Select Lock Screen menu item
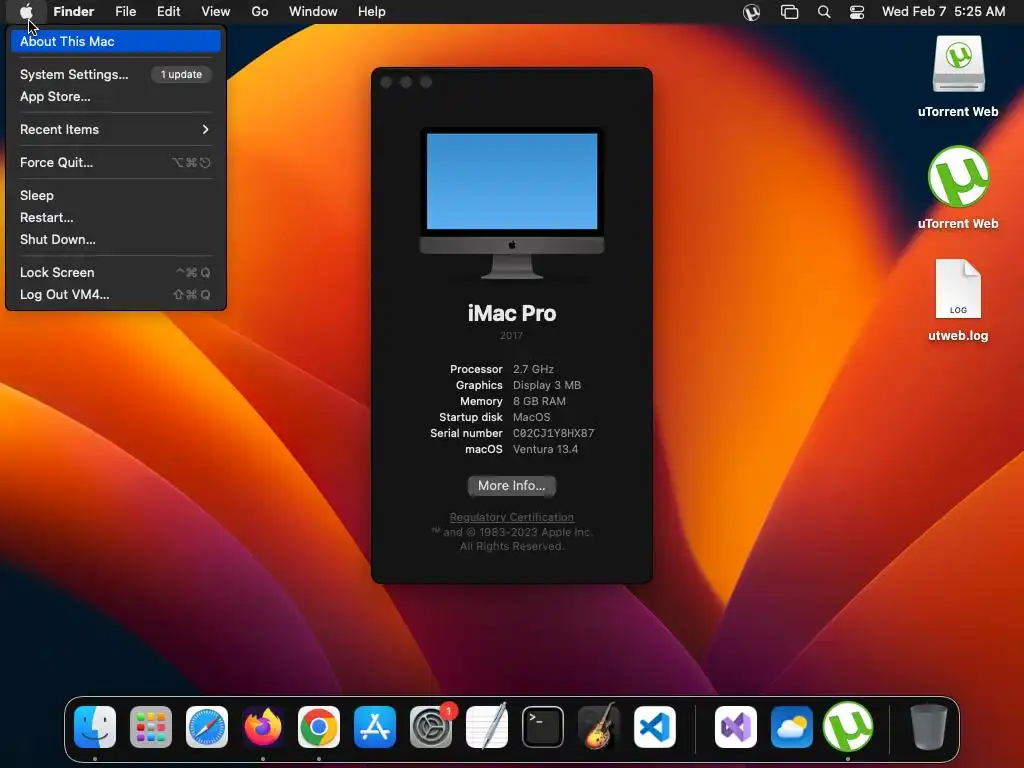This screenshot has height=768, width=1024. coord(116,272)
